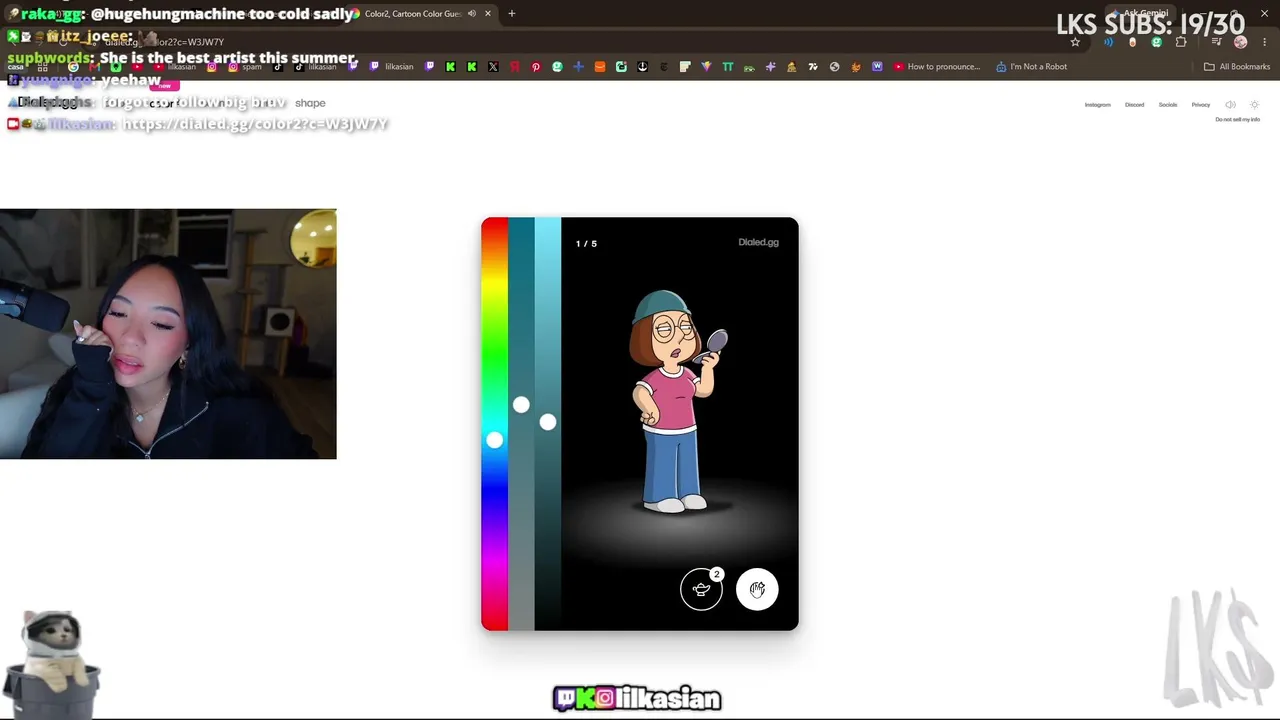This screenshot has width=1280, height=720.
Task: Open the All Bookmarks folder
Action: (x=1237, y=67)
